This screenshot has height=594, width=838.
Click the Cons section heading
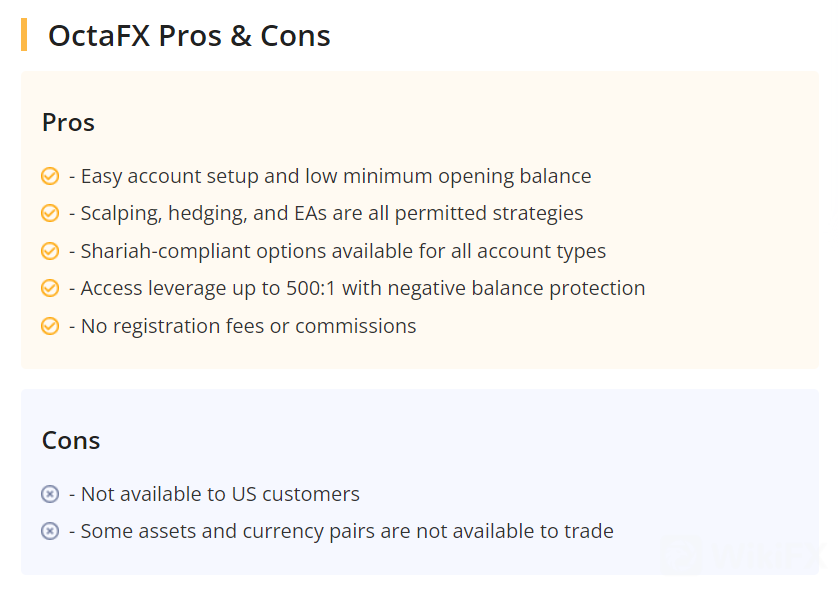click(71, 441)
